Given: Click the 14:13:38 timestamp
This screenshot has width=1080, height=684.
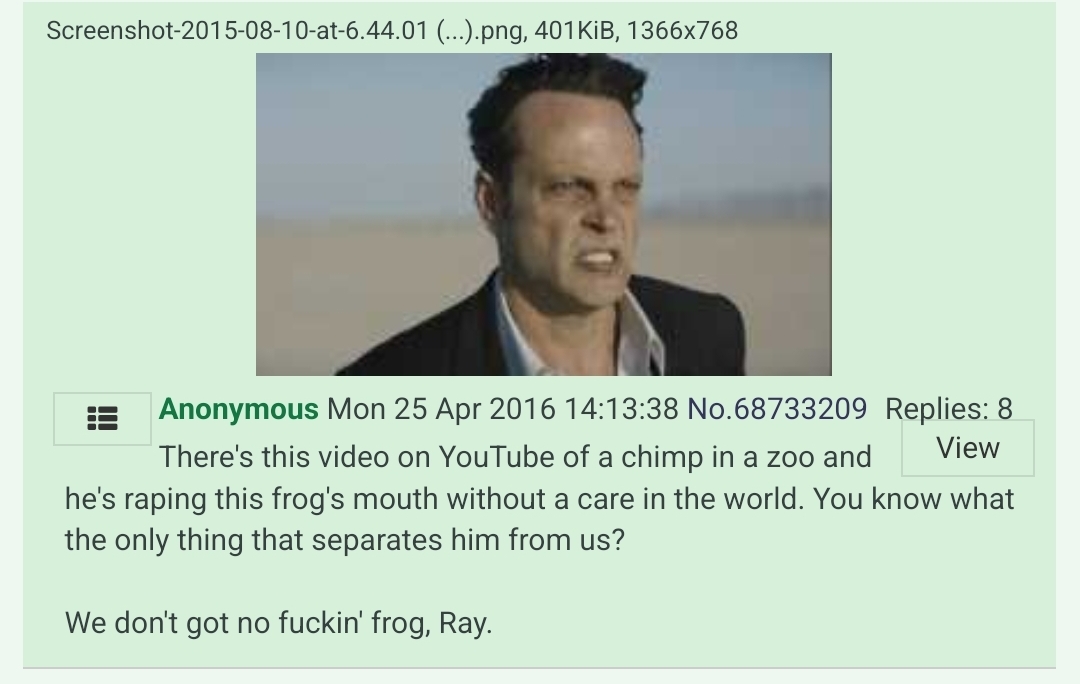Looking at the screenshot, I should click(x=621, y=409).
